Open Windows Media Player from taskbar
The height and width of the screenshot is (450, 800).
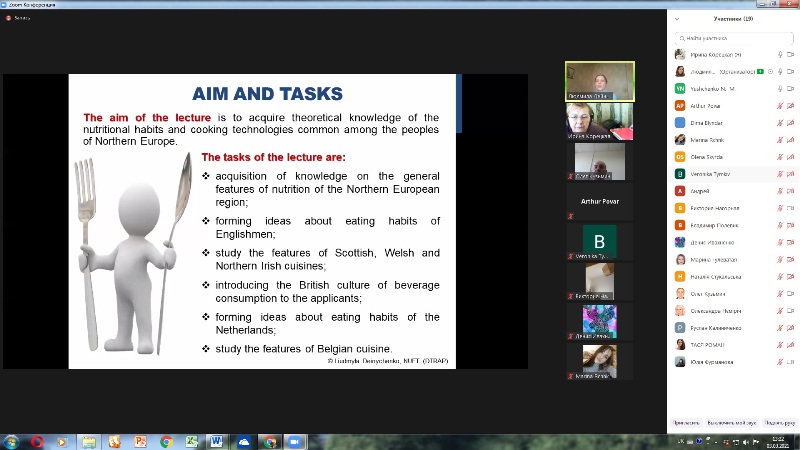[62, 442]
